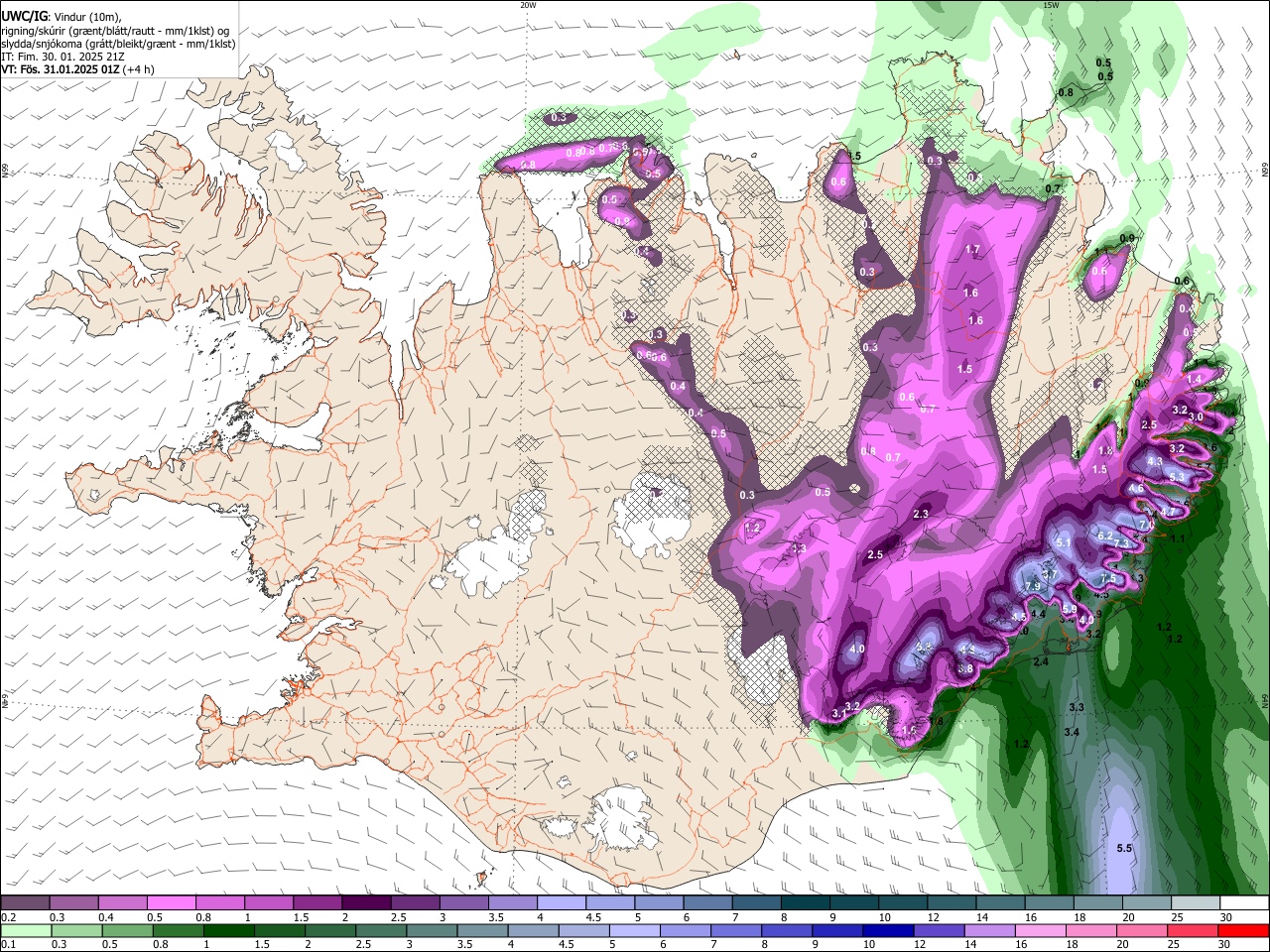
Task: Click the black '2.4' rain value on the map
Action: point(1042,661)
